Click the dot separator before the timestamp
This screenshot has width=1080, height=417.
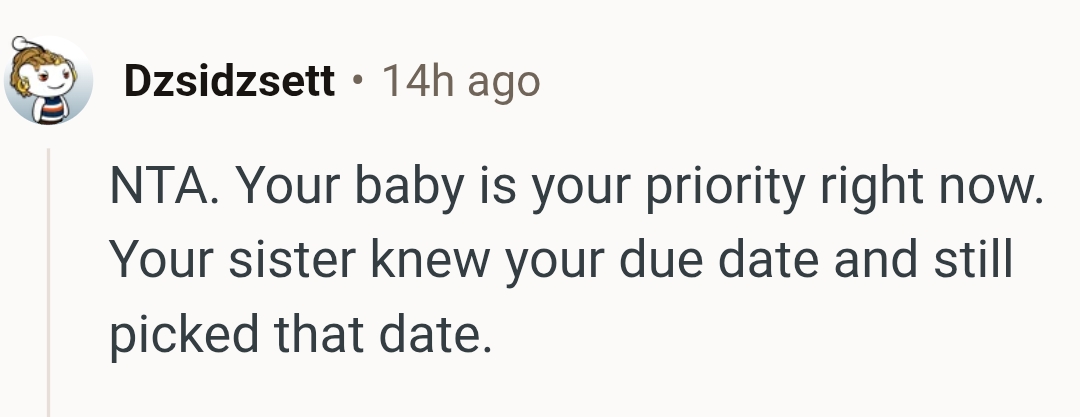coord(357,81)
